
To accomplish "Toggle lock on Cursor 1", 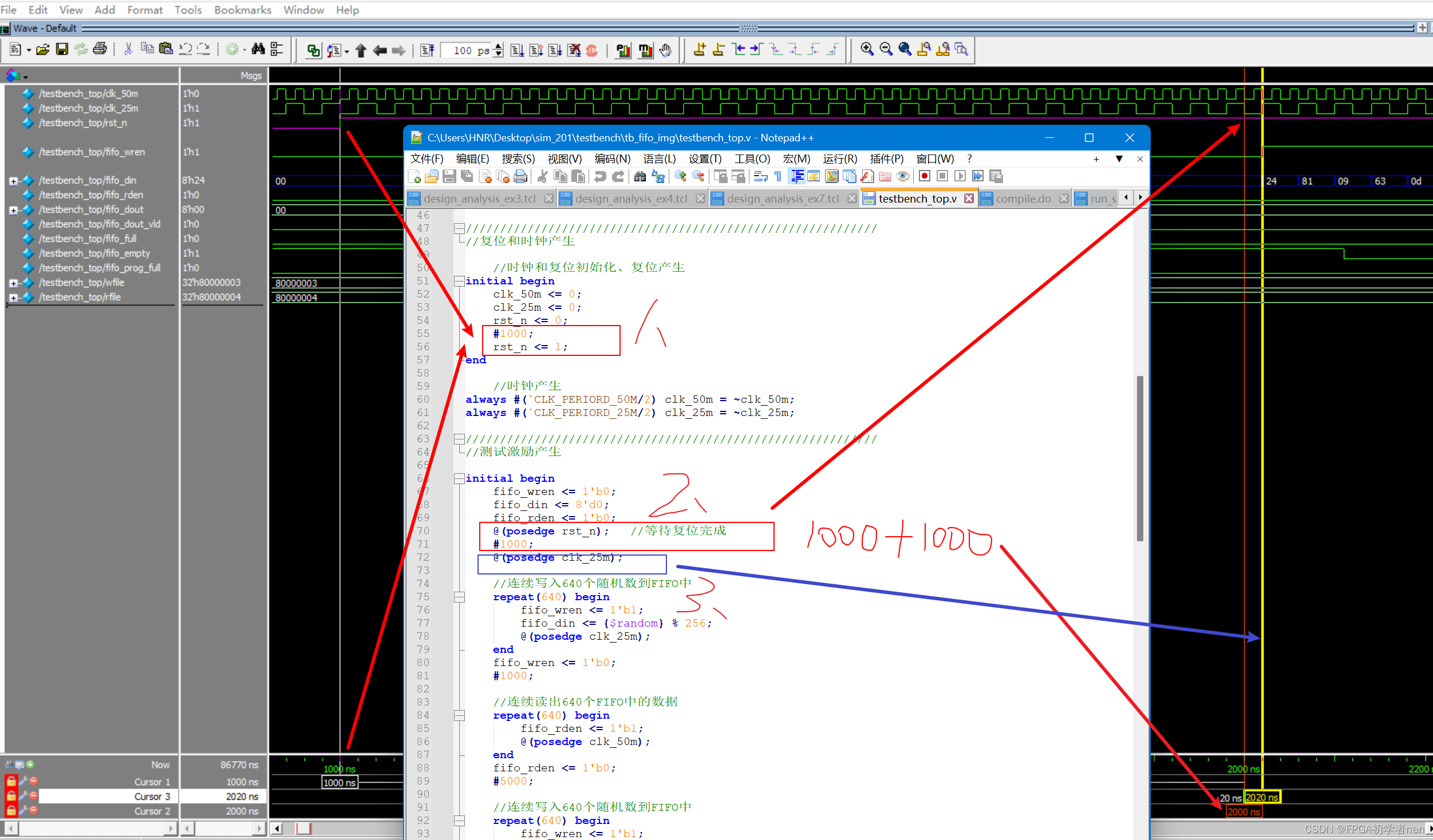I will [11, 782].
